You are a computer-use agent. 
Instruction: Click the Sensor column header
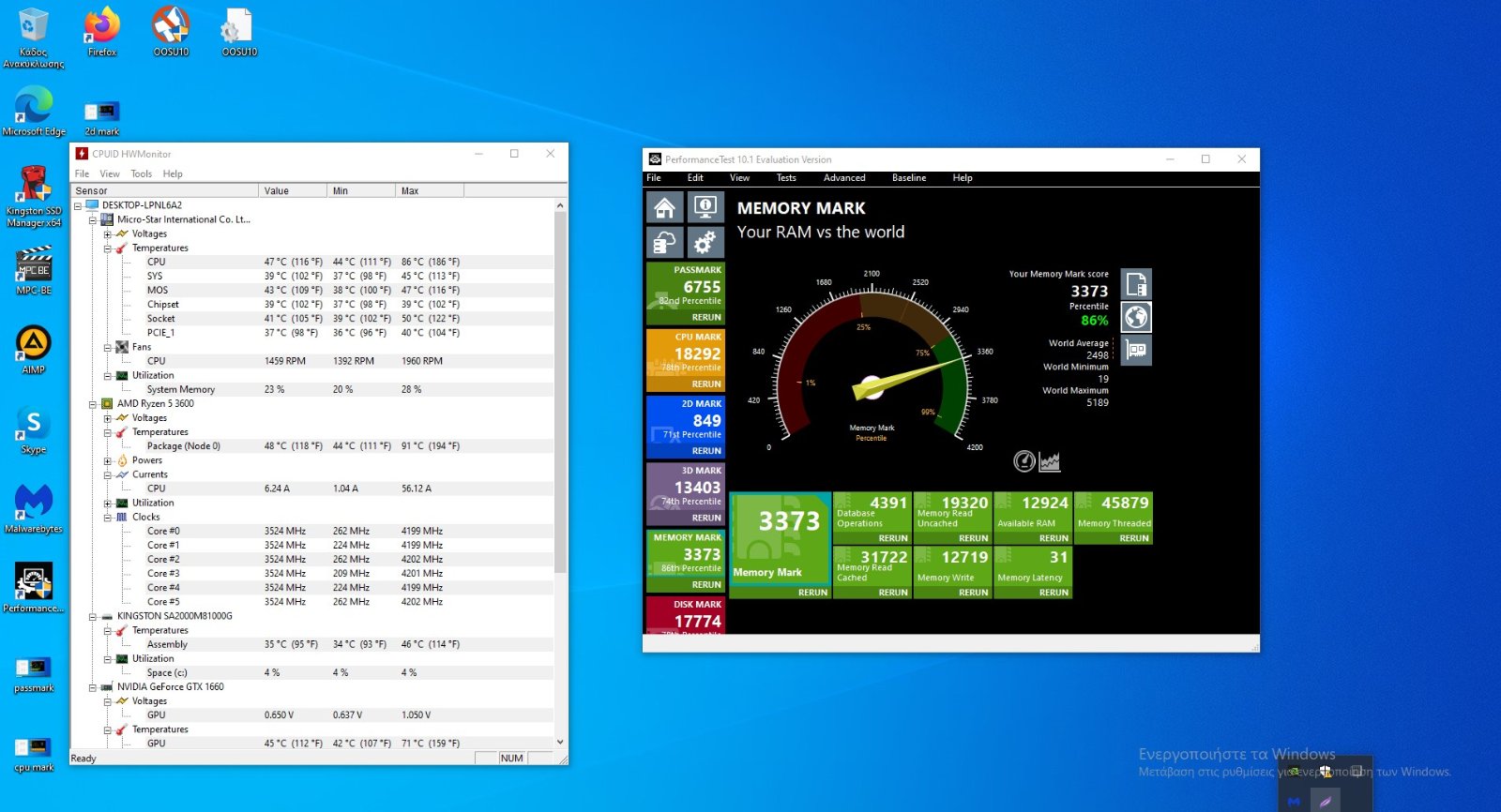coord(165,190)
